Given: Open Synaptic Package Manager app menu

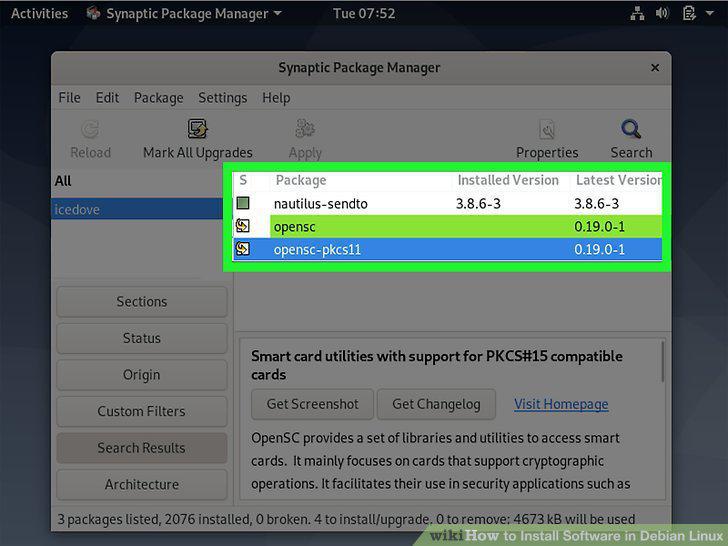Looking at the screenshot, I should (x=184, y=13).
